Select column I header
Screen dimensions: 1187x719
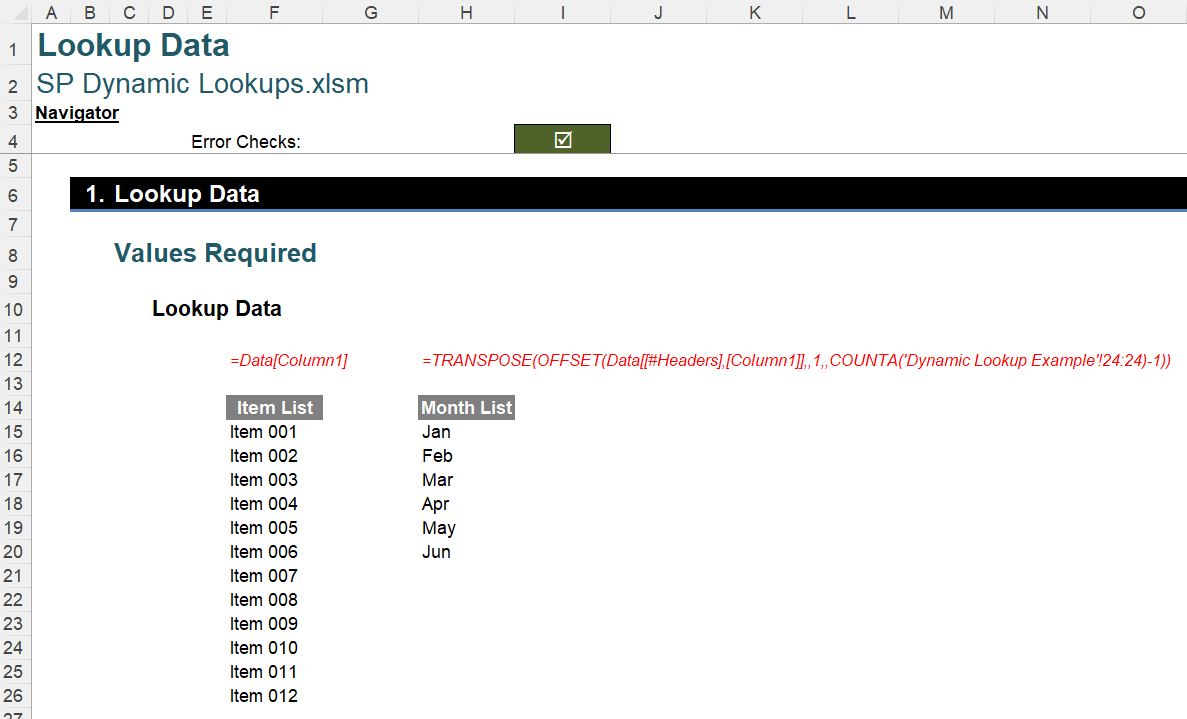coord(562,13)
